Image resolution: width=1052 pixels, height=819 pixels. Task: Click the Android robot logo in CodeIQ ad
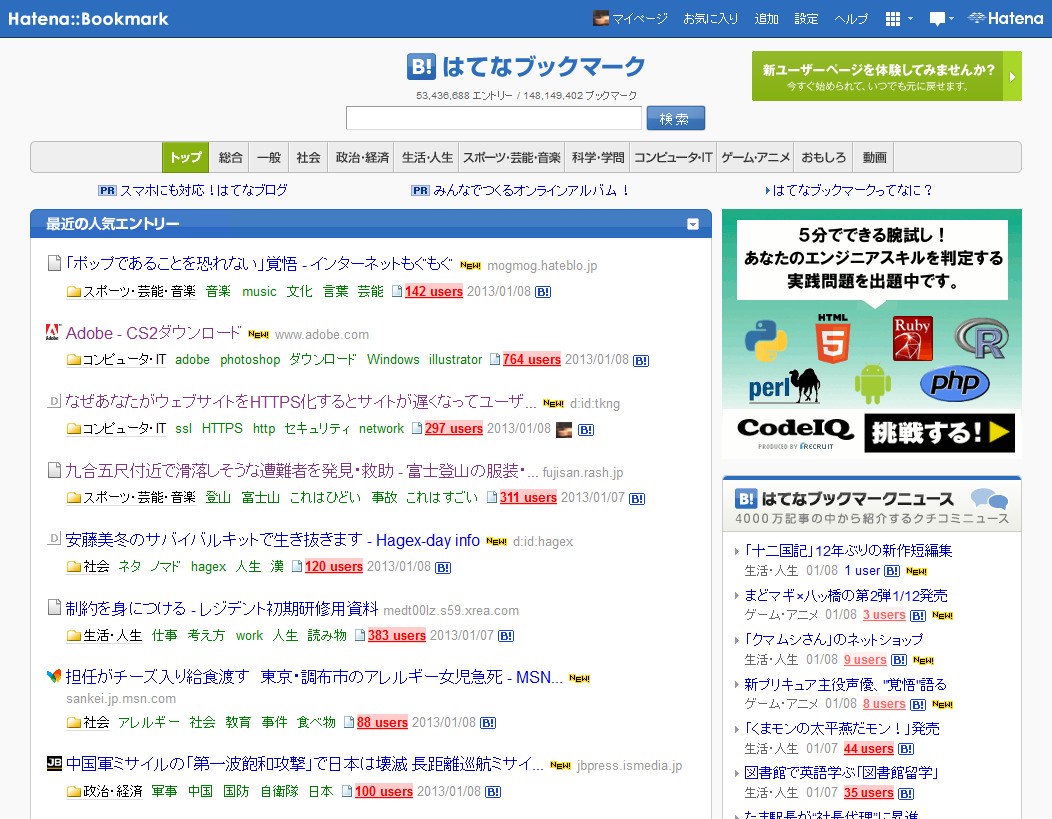click(872, 384)
